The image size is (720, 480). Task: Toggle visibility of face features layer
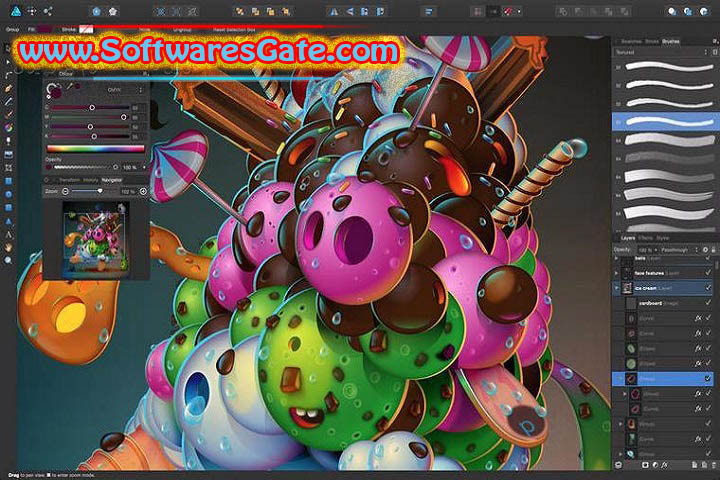pyautogui.click(x=708, y=273)
